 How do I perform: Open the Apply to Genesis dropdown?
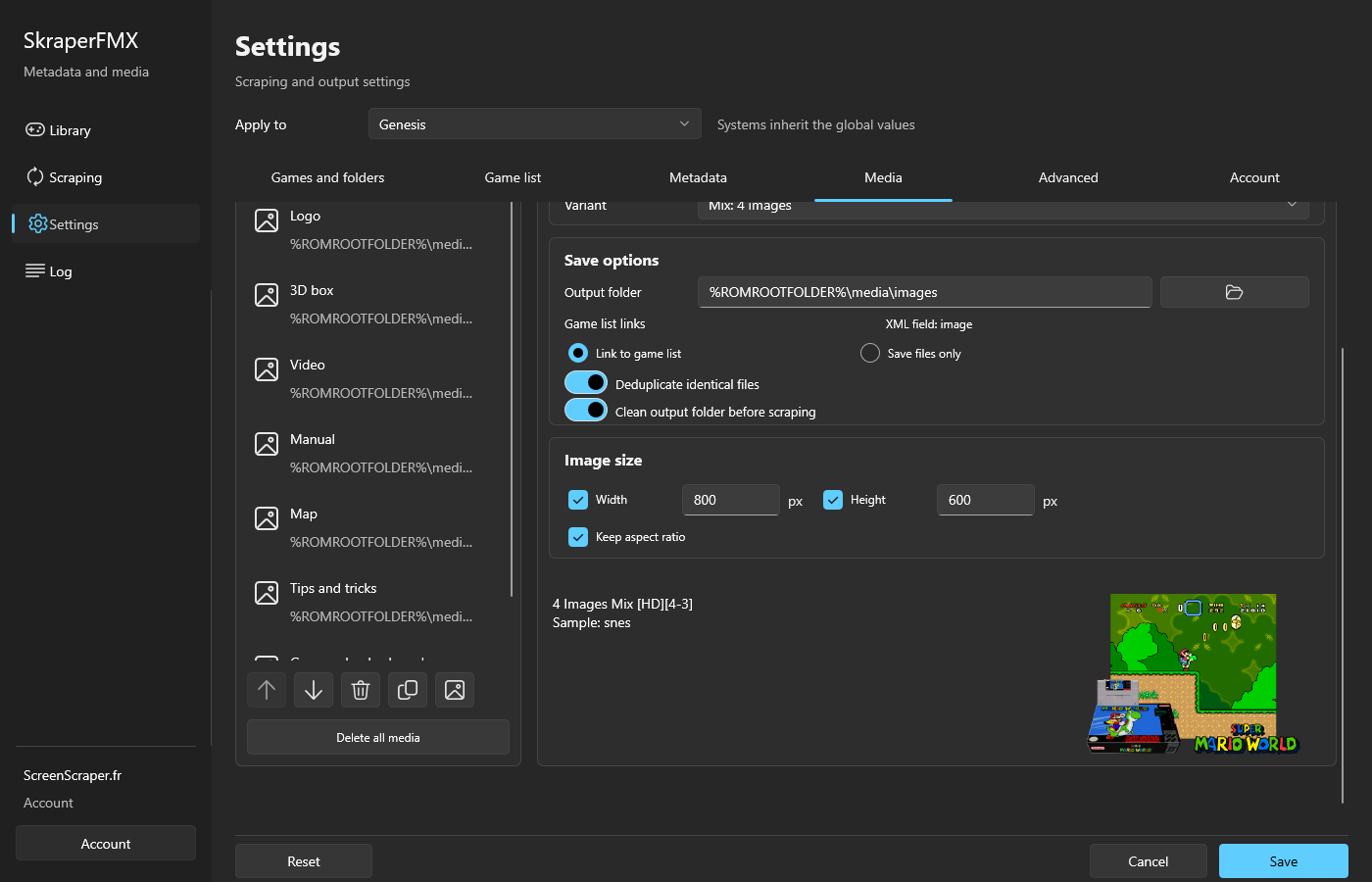tap(535, 123)
